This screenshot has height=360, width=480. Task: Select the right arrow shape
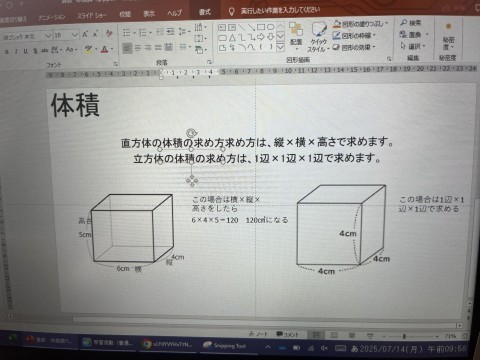tap(261, 37)
